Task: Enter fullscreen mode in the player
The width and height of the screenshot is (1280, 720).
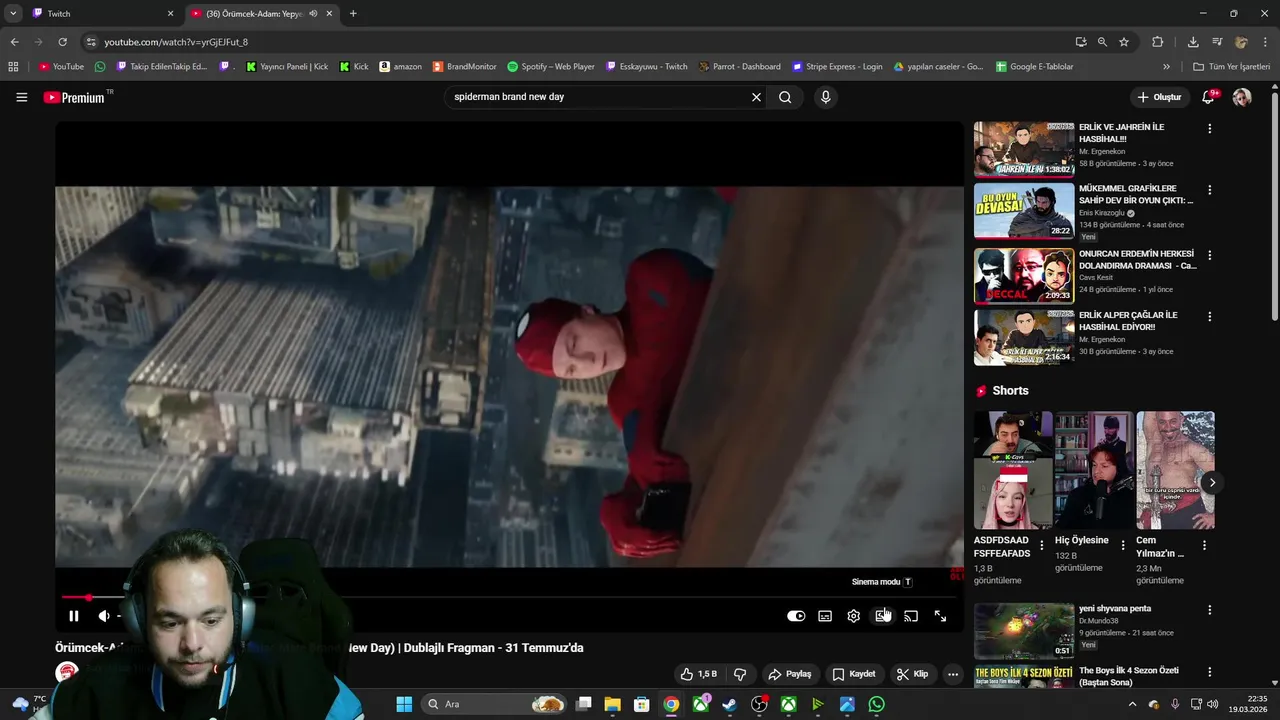Action: click(x=940, y=616)
